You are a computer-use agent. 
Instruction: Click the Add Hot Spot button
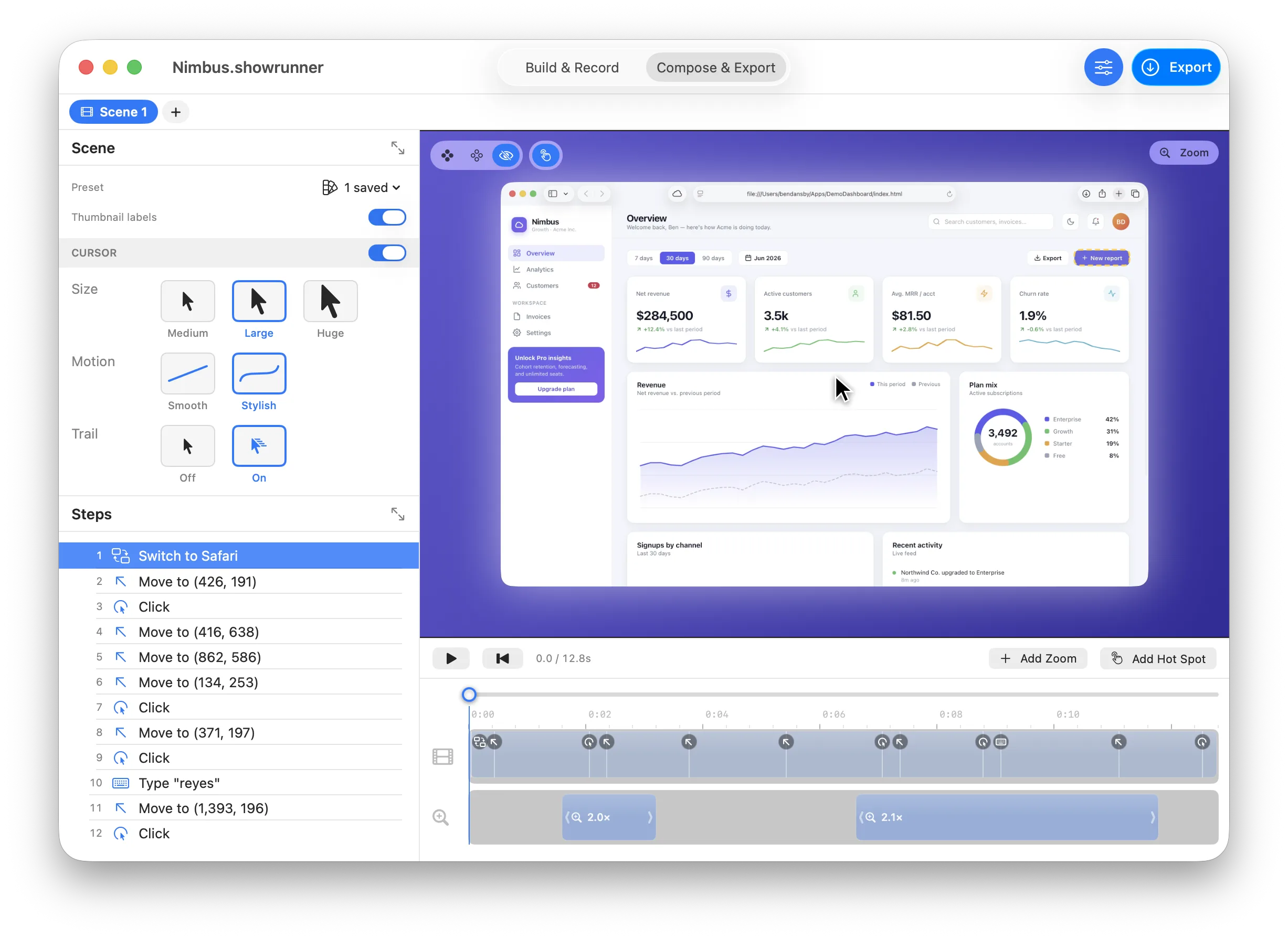[1157, 658]
